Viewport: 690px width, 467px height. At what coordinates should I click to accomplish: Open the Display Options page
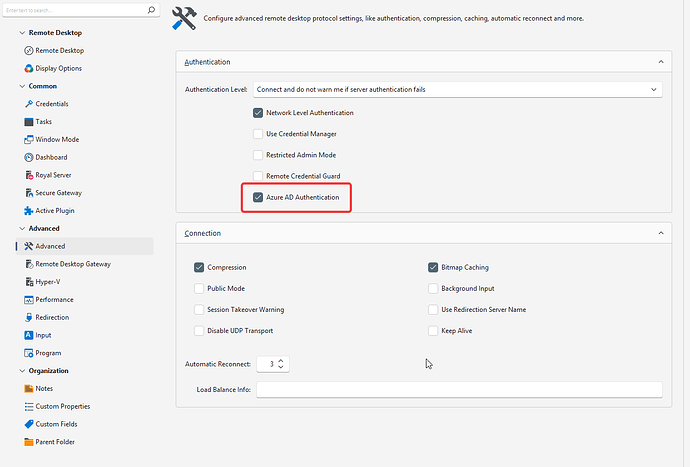coord(59,68)
